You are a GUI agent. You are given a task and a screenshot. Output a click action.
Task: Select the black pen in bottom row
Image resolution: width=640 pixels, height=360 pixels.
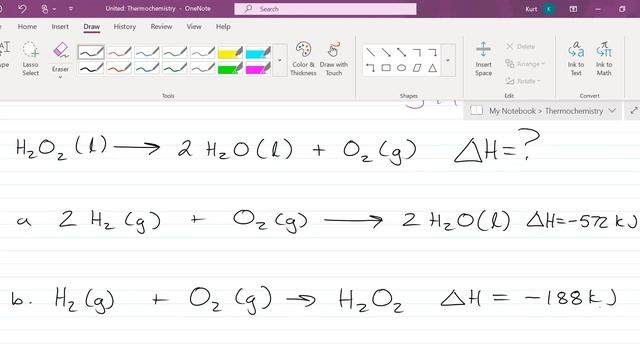tap(91, 68)
